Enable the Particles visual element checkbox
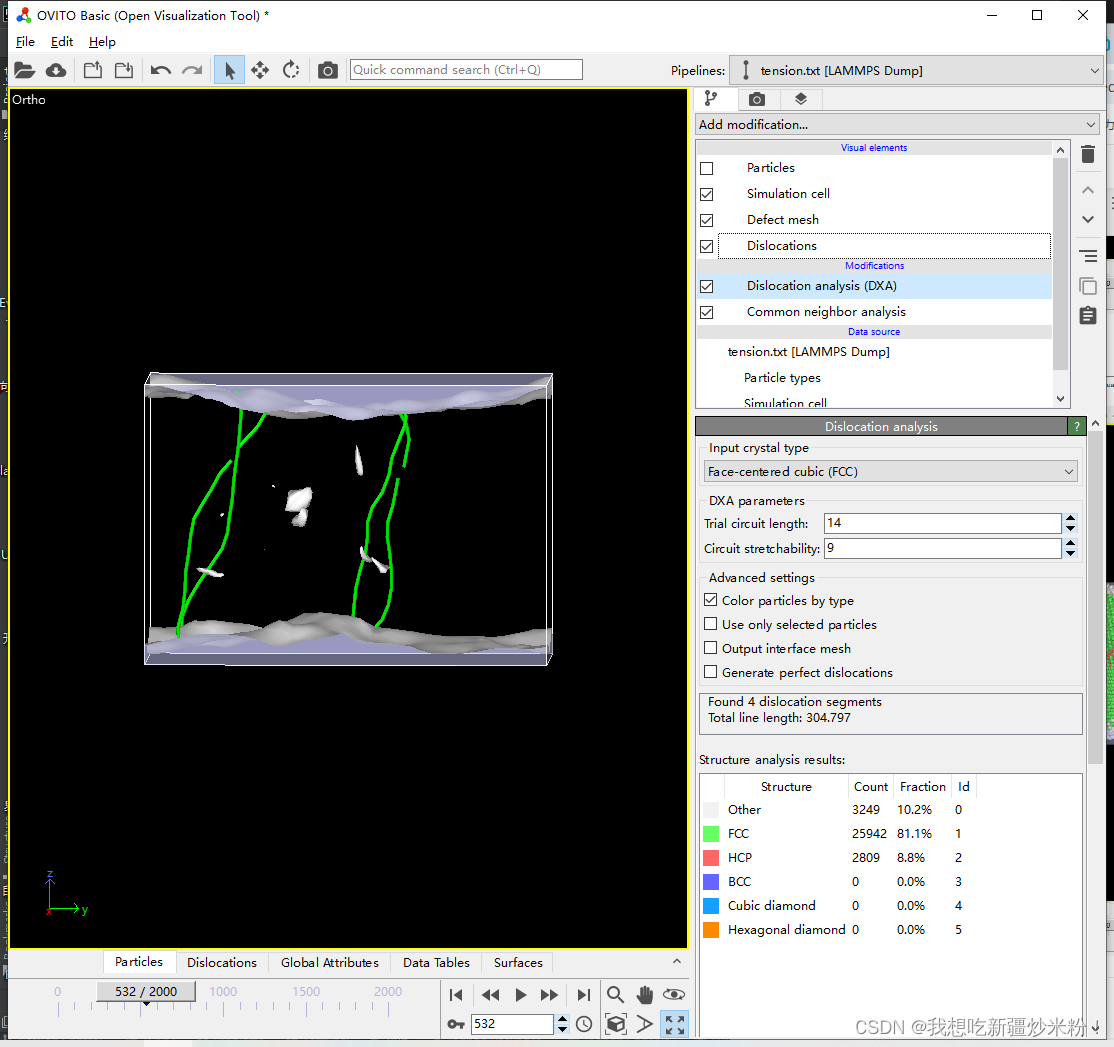The height and width of the screenshot is (1047, 1114). (x=706, y=168)
